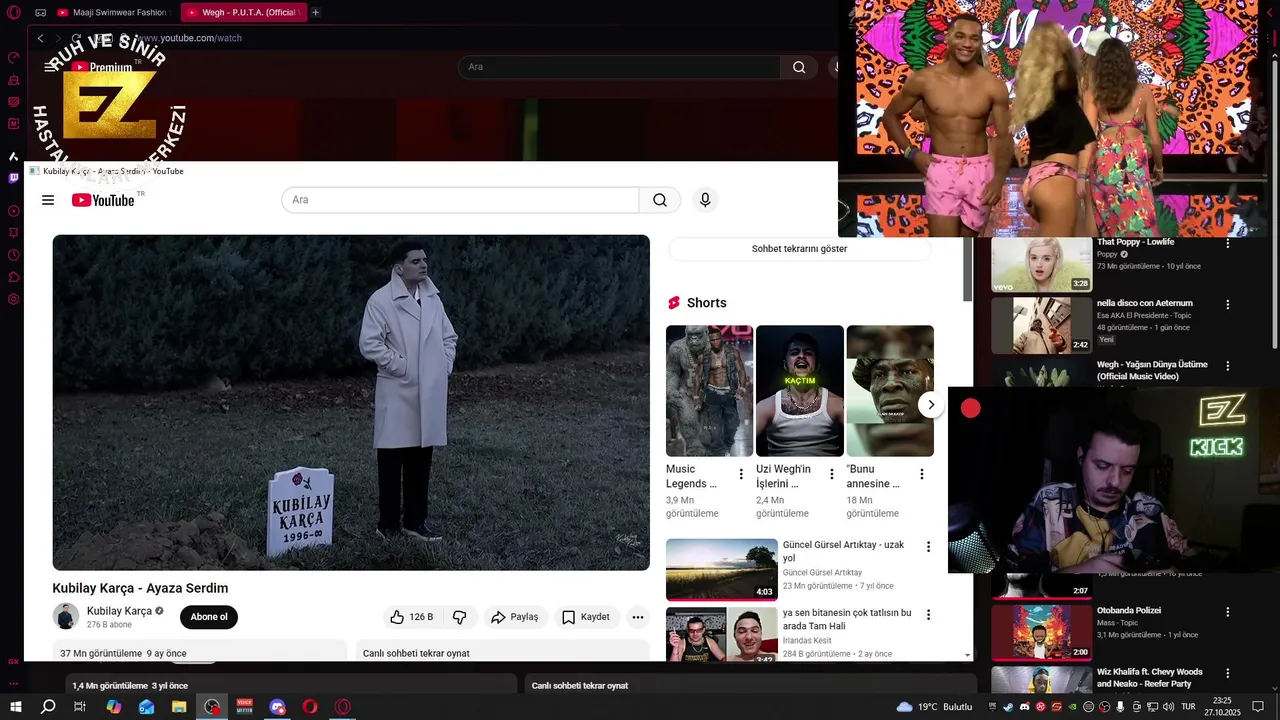Screen dimensions: 1280x720
Task: Open "Bunu annesine" short thumbnail
Action: click(890, 391)
